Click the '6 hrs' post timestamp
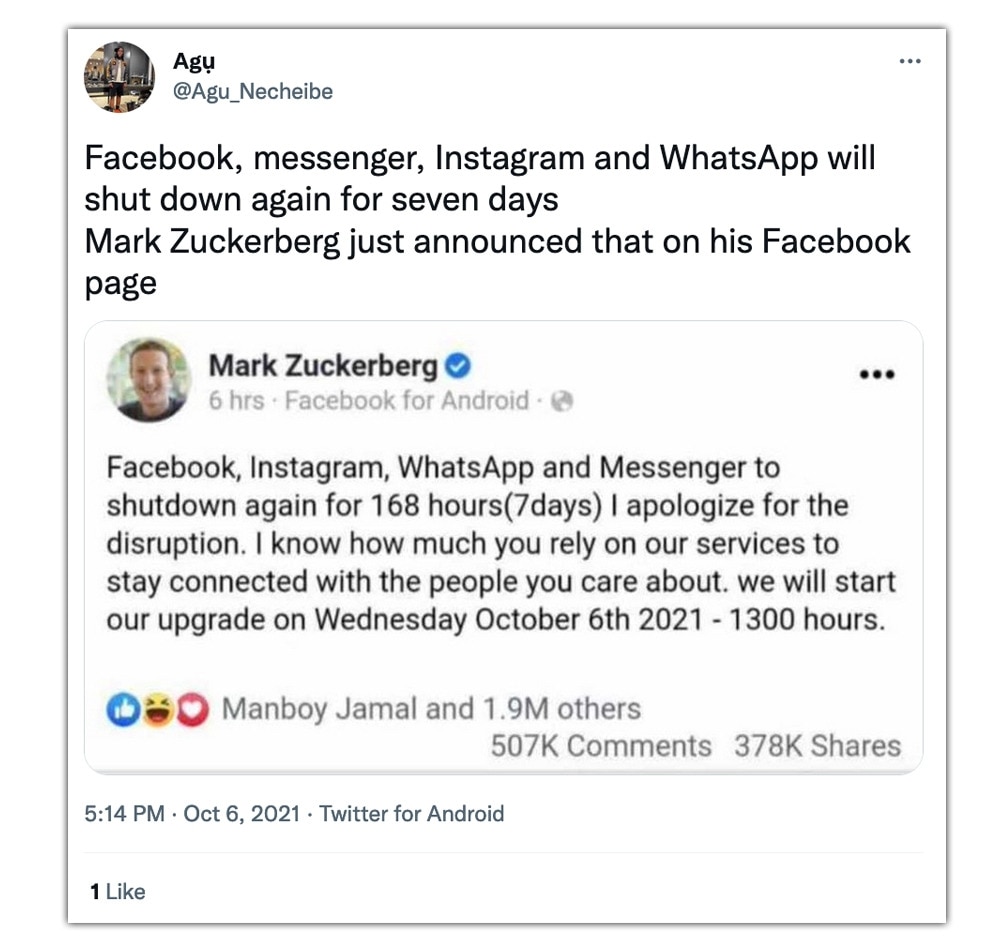The height and width of the screenshot is (952, 1008). [236, 400]
